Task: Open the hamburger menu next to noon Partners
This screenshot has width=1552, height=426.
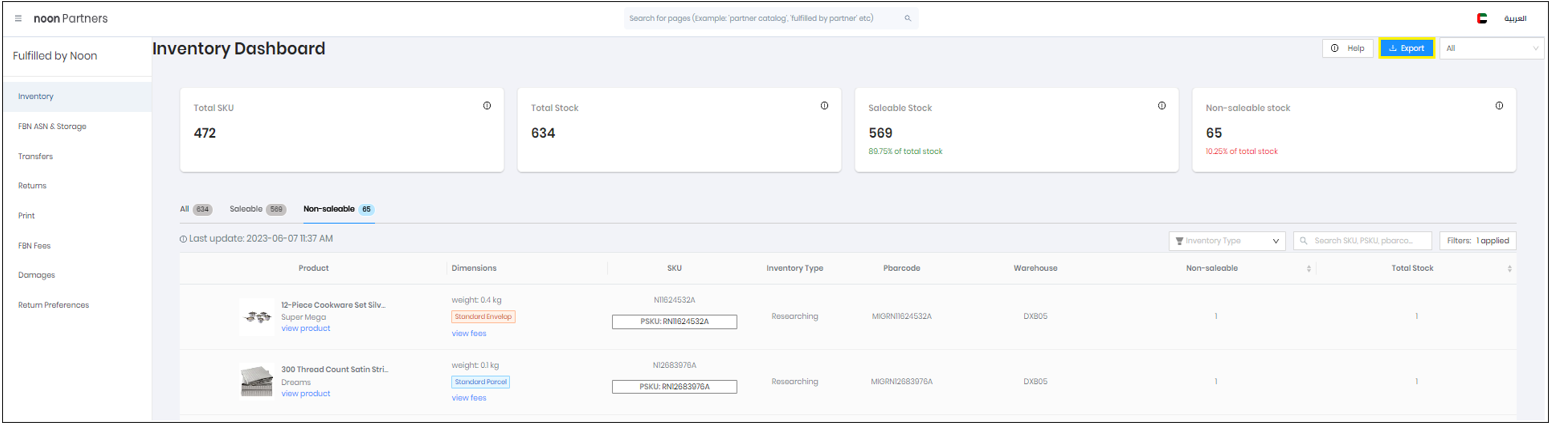Action: [18, 19]
